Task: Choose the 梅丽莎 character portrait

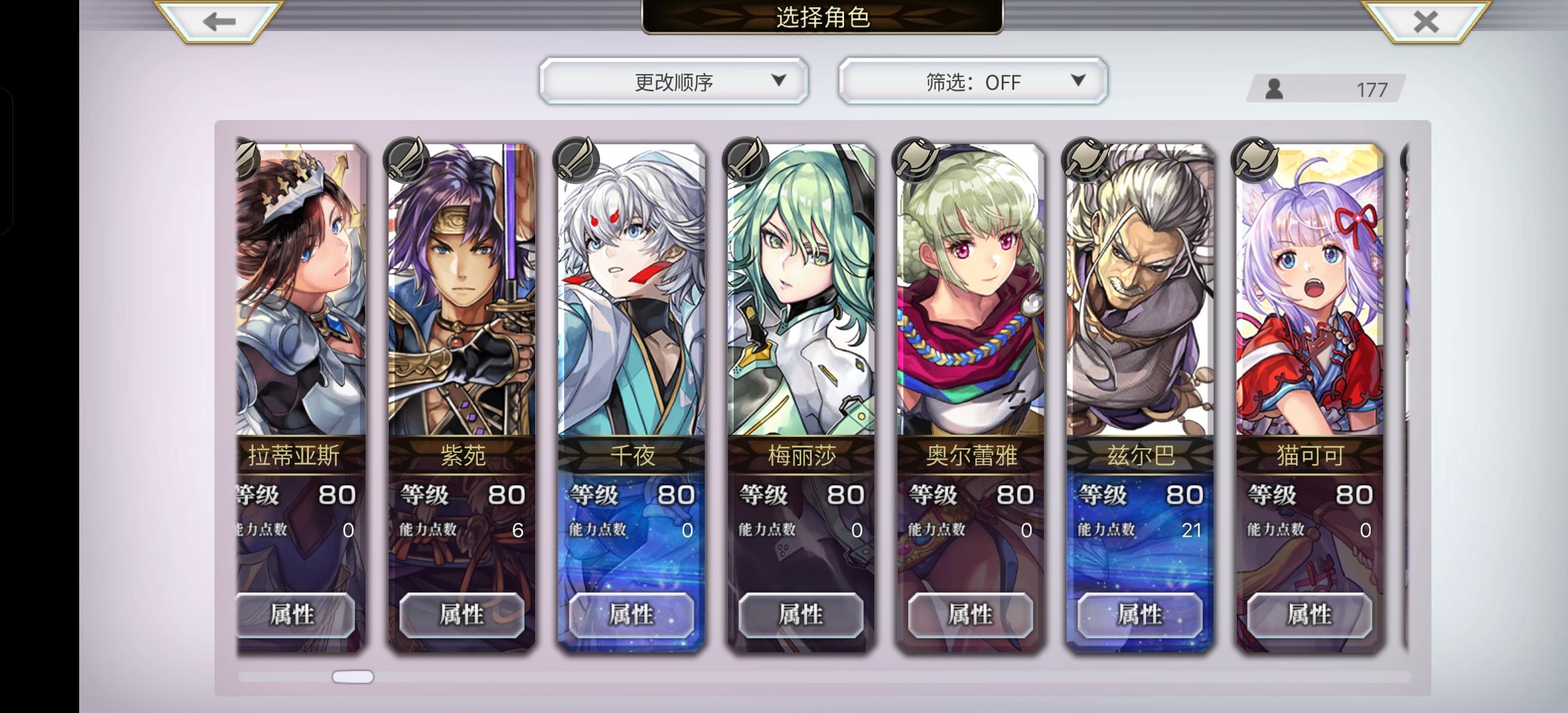Action: coord(801,290)
